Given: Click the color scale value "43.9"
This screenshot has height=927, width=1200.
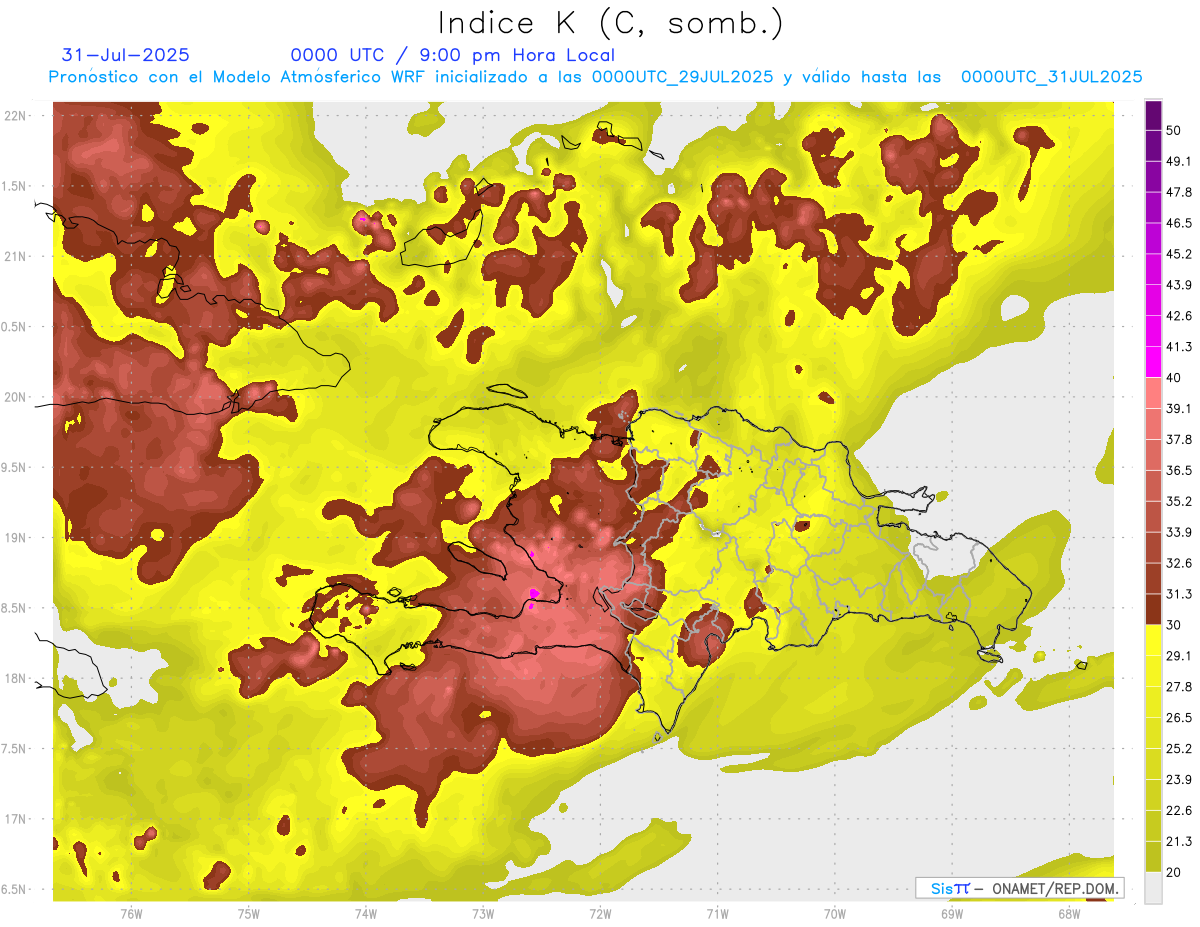Looking at the screenshot, I should click(1178, 285).
